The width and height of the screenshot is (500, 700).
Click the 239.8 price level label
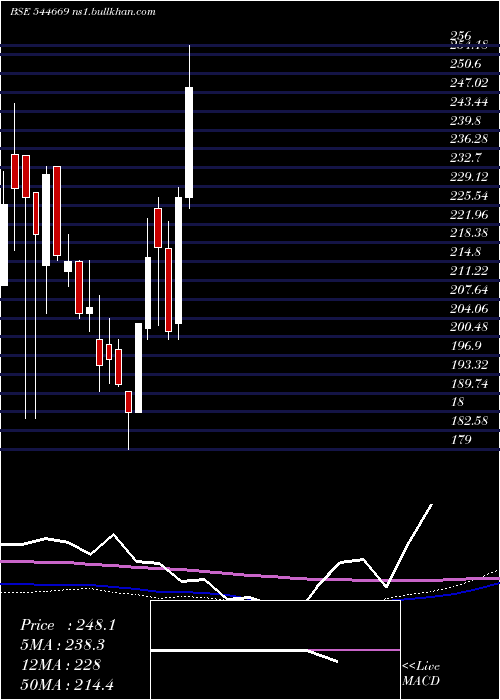tap(466, 121)
